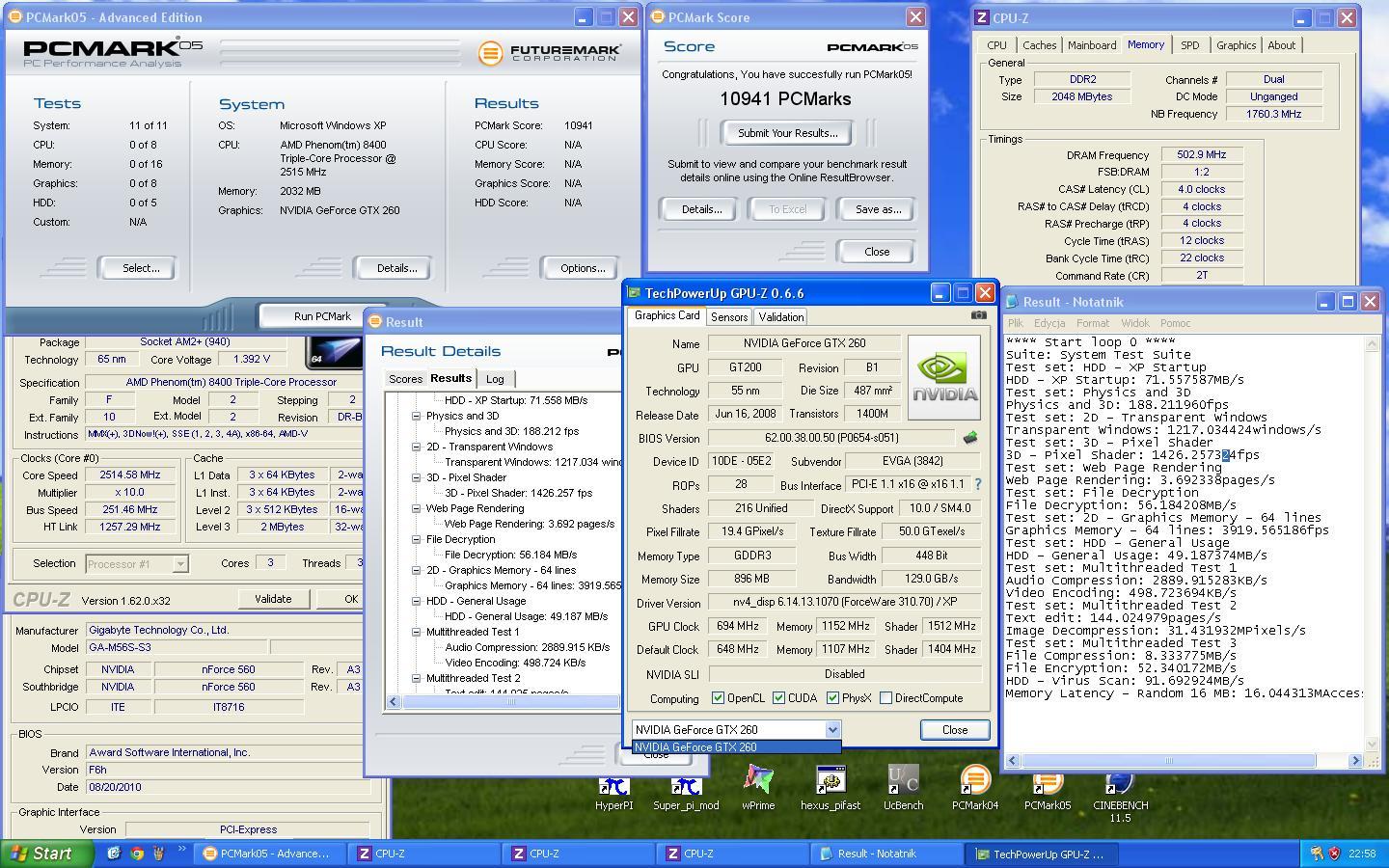Open the PCMark04 desktop shortcut
This screenshot has width=1389, height=868.
975,787
